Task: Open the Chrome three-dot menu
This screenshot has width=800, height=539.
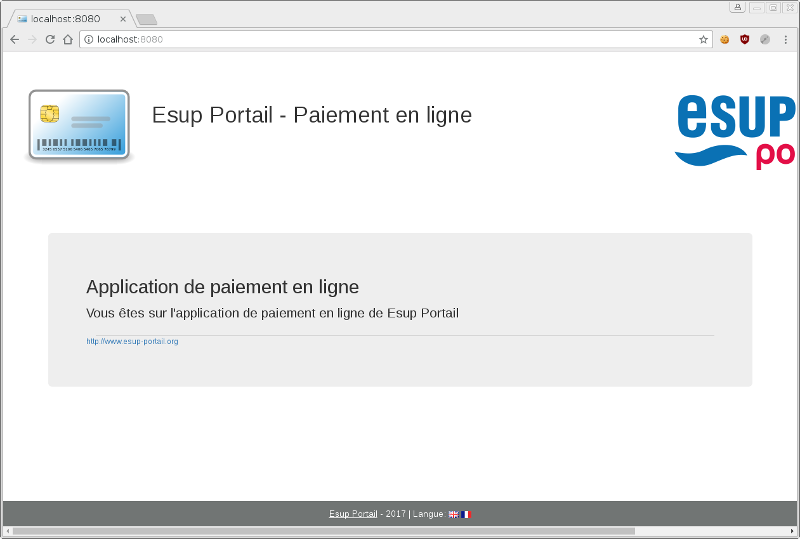Action: [785, 40]
